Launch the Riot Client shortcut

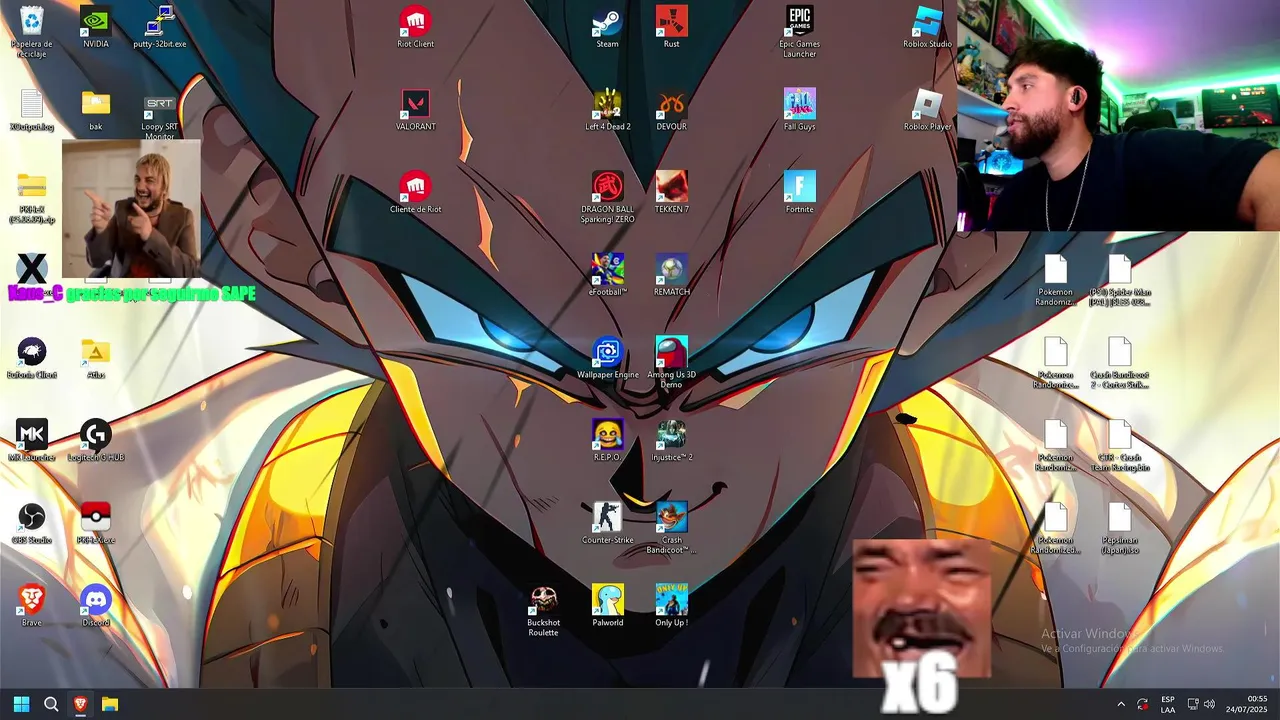click(416, 28)
